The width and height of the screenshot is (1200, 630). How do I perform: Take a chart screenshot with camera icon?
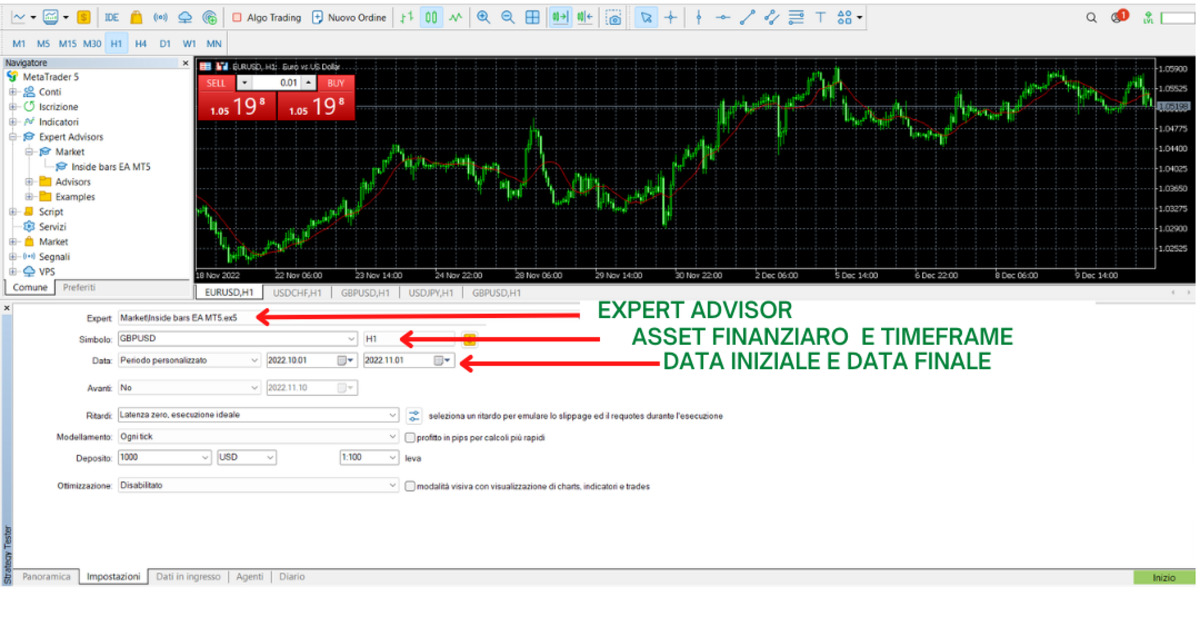tap(614, 17)
